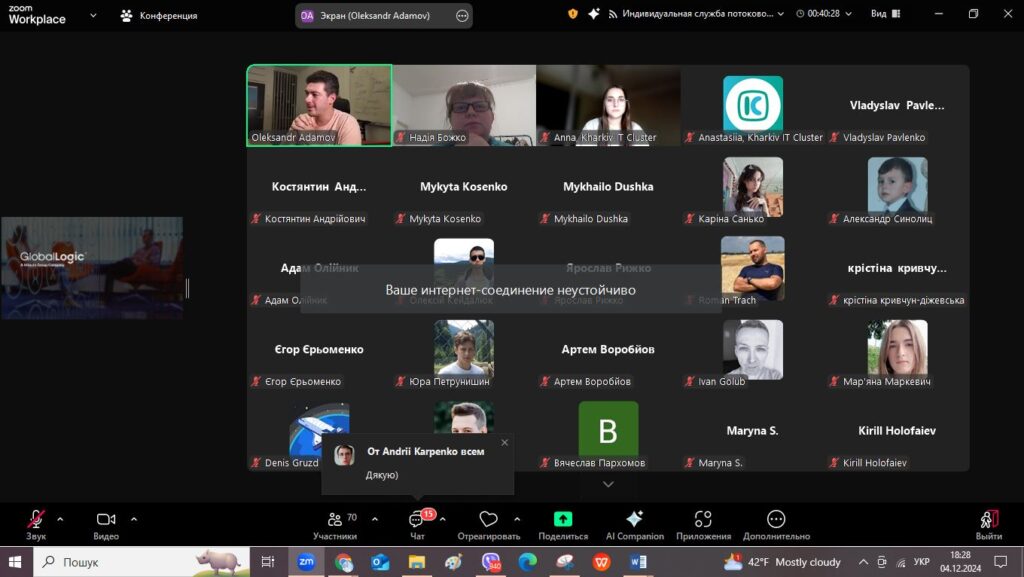The width and height of the screenshot is (1024, 577).
Task: Open the Zoom Workplace dropdown chevron
Action: 93,15
